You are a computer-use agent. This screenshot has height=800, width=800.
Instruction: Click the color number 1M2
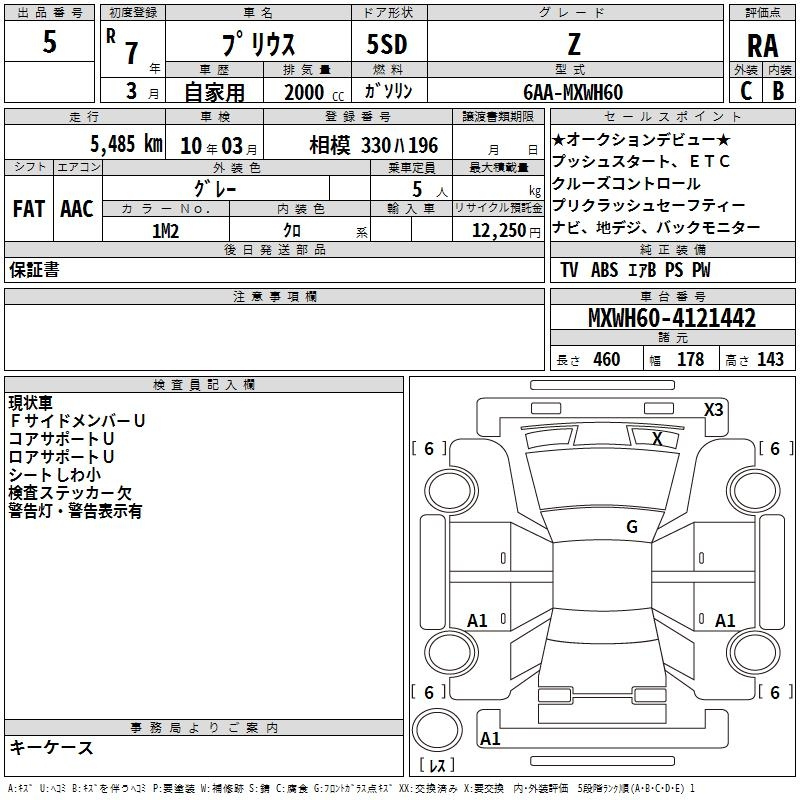pos(166,230)
